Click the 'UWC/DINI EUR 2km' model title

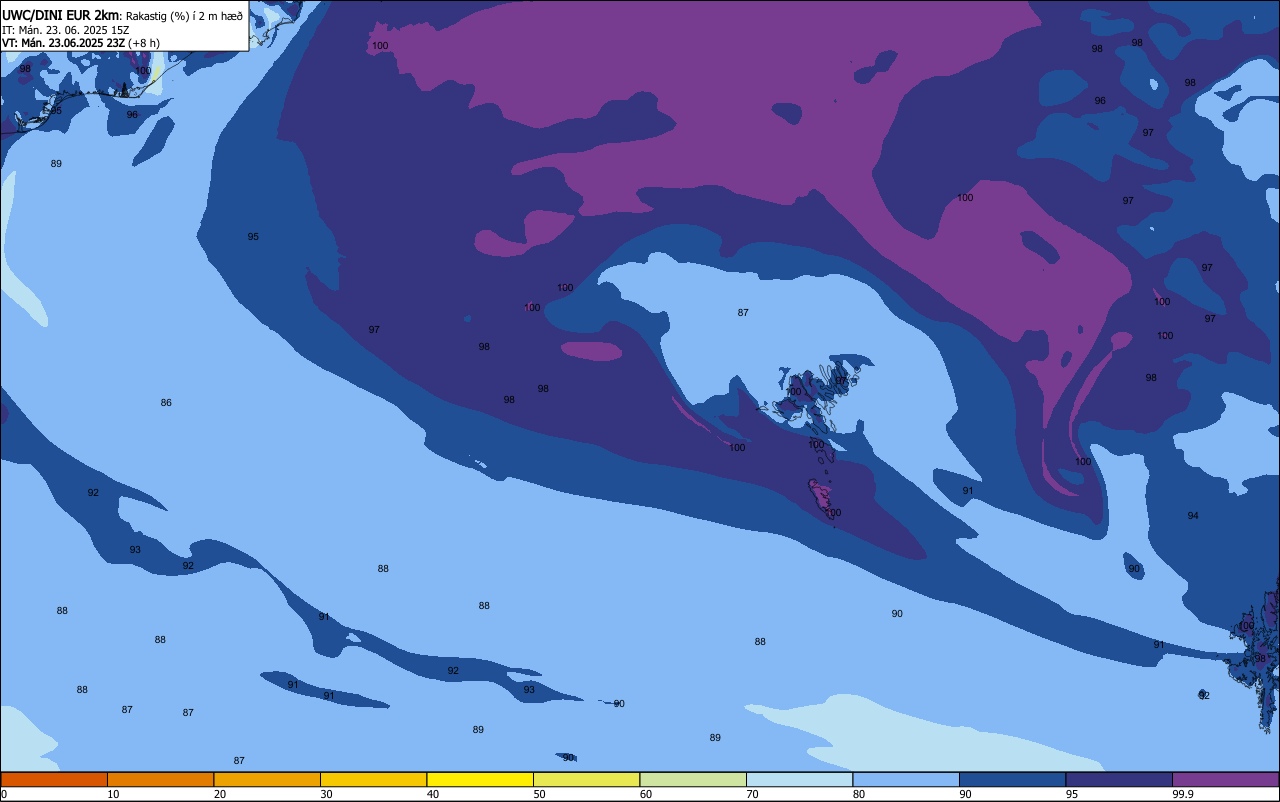(61, 15)
